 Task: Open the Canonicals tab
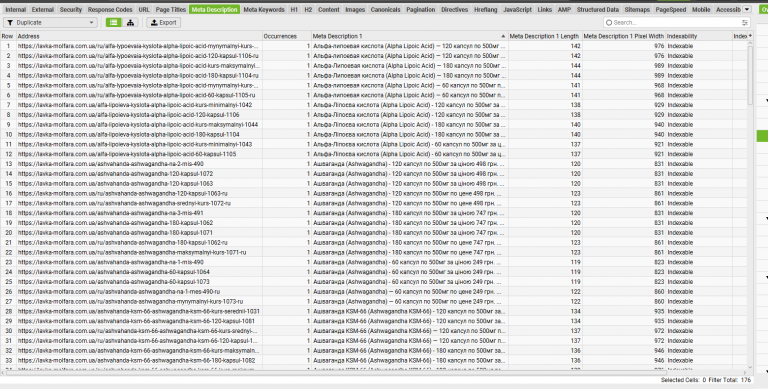(x=385, y=9)
